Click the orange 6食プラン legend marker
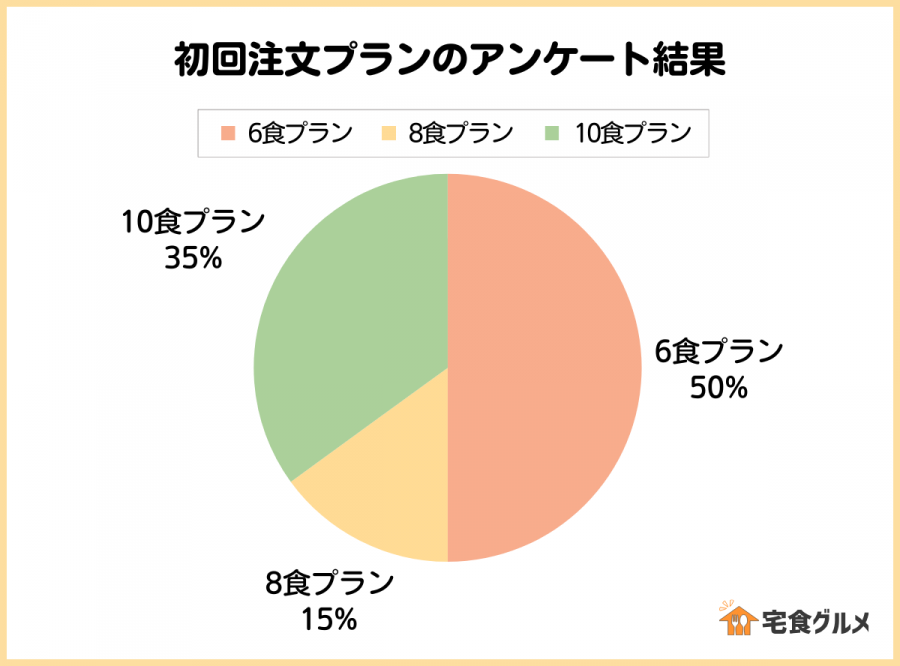This screenshot has width=900, height=666. coord(228,133)
